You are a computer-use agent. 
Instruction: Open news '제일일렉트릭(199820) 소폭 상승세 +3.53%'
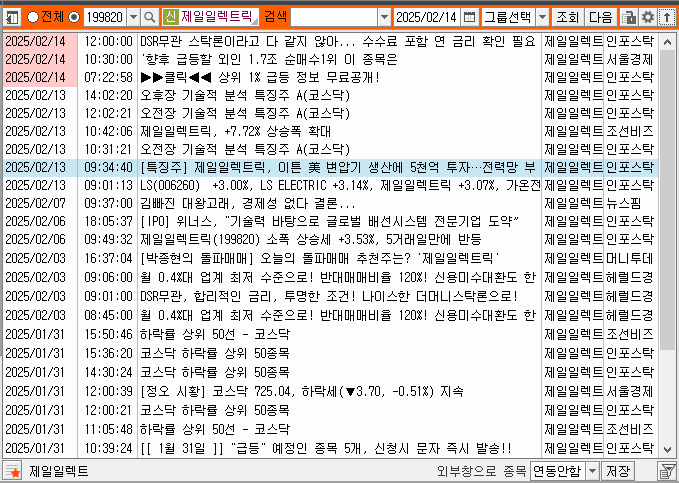310,239
